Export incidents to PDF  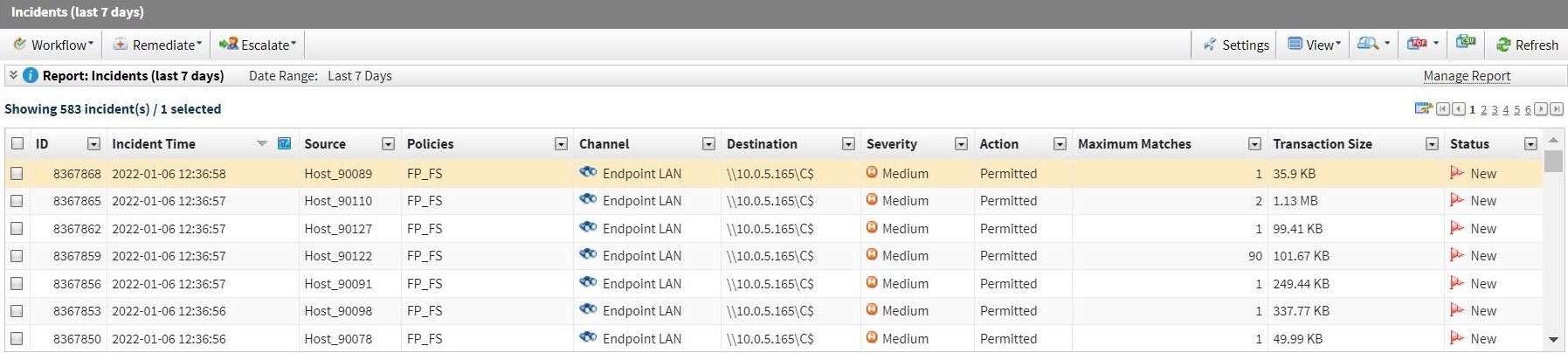coord(1417,44)
